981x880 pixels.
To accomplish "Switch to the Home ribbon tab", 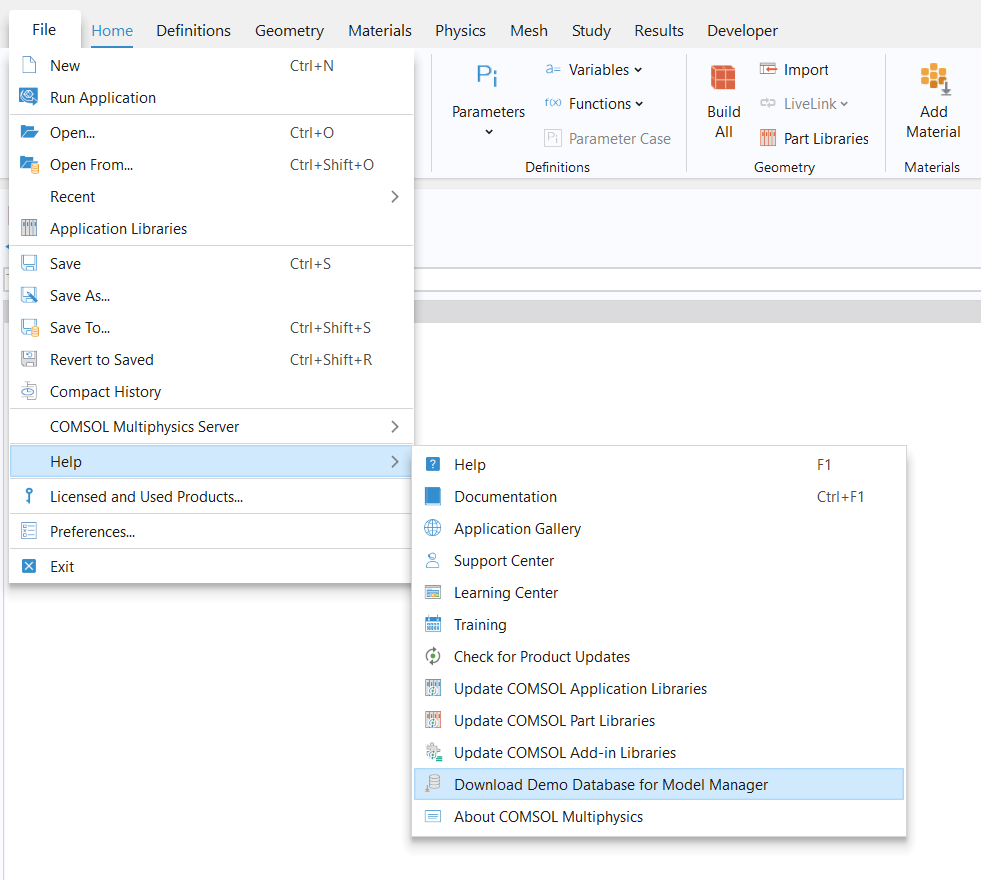I will 112,31.
